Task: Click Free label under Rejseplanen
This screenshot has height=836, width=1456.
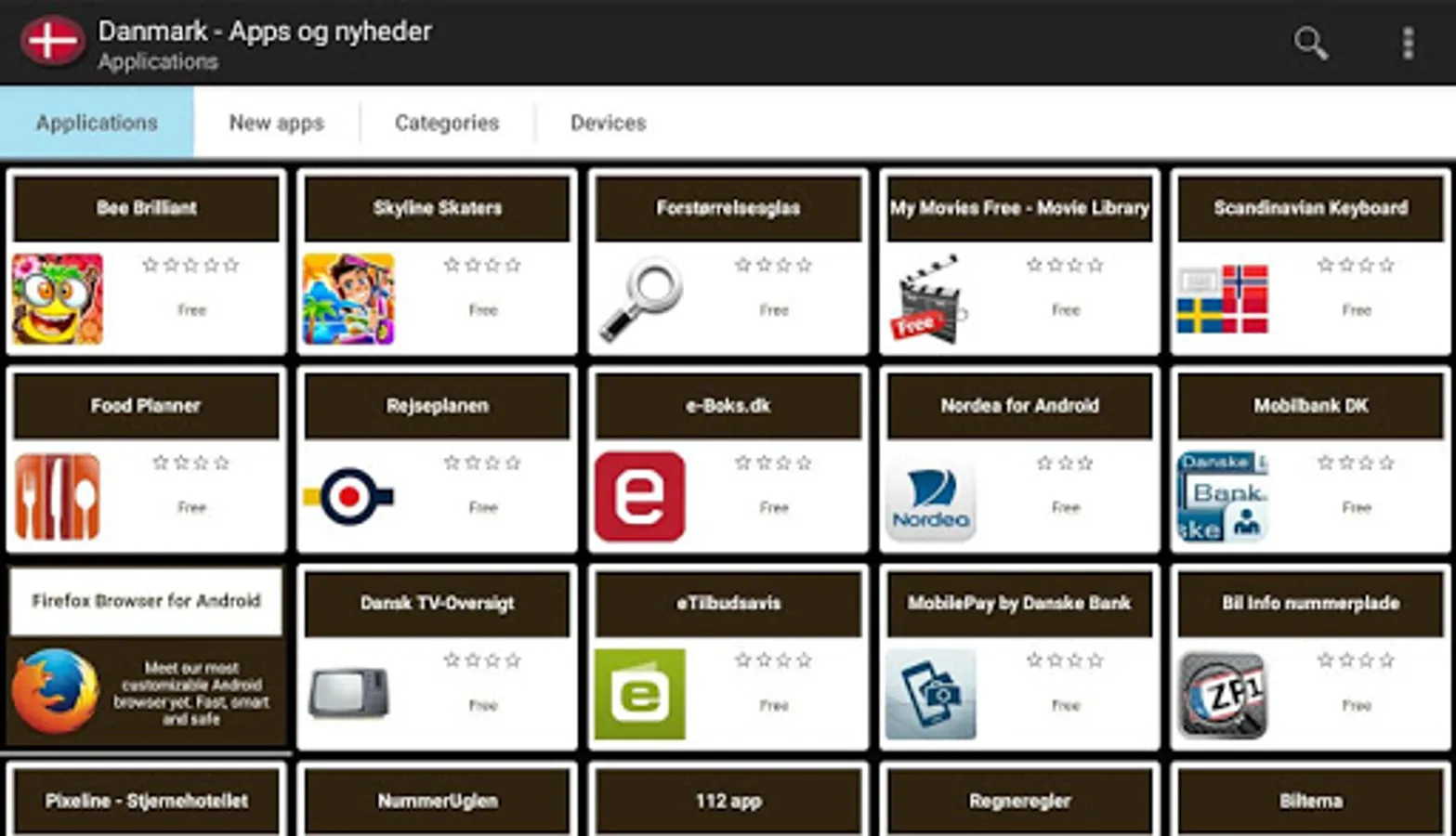Action: coord(482,508)
